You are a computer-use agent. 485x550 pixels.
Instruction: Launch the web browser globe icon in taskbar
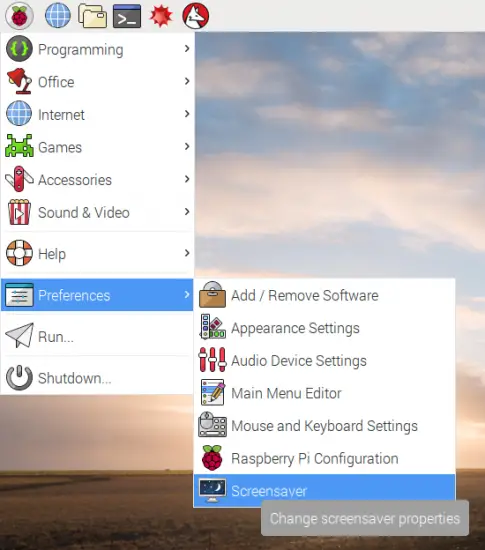[x=58, y=15]
